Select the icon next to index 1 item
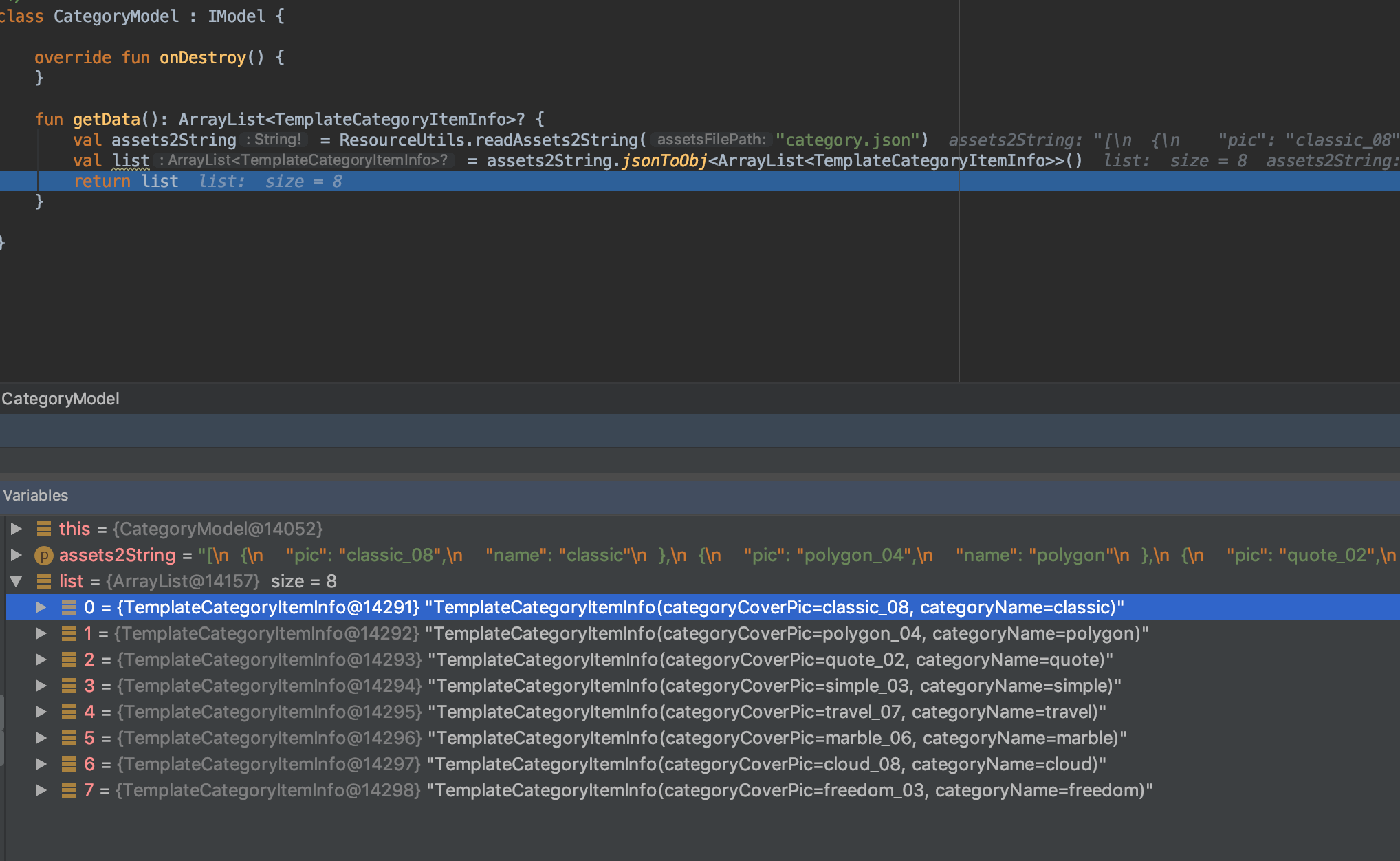 click(x=69, y=633)
